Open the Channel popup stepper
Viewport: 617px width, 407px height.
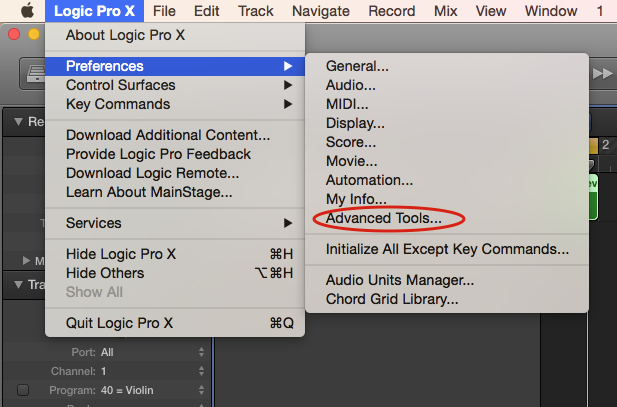[201, 371]
